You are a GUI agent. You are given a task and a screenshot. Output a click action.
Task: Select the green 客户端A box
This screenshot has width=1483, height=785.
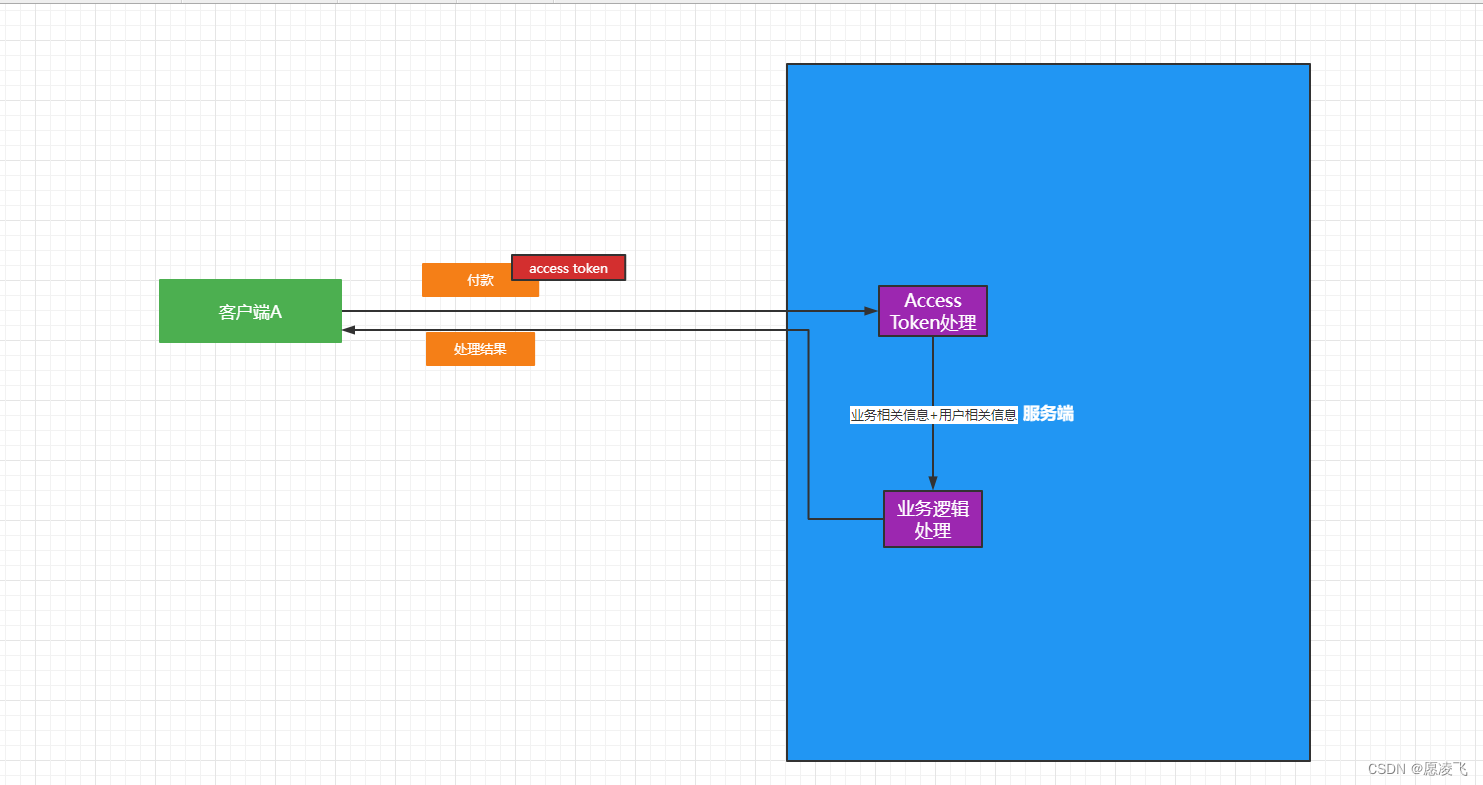click(250, 311)
